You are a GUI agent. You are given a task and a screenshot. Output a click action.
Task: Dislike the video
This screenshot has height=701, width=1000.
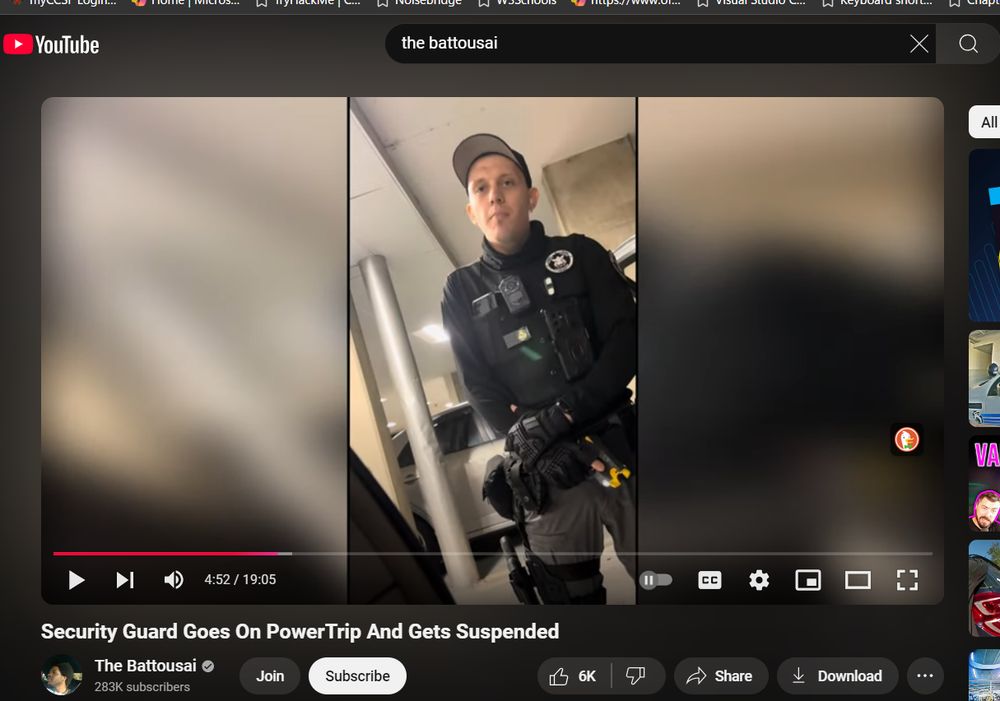point(637,676)
